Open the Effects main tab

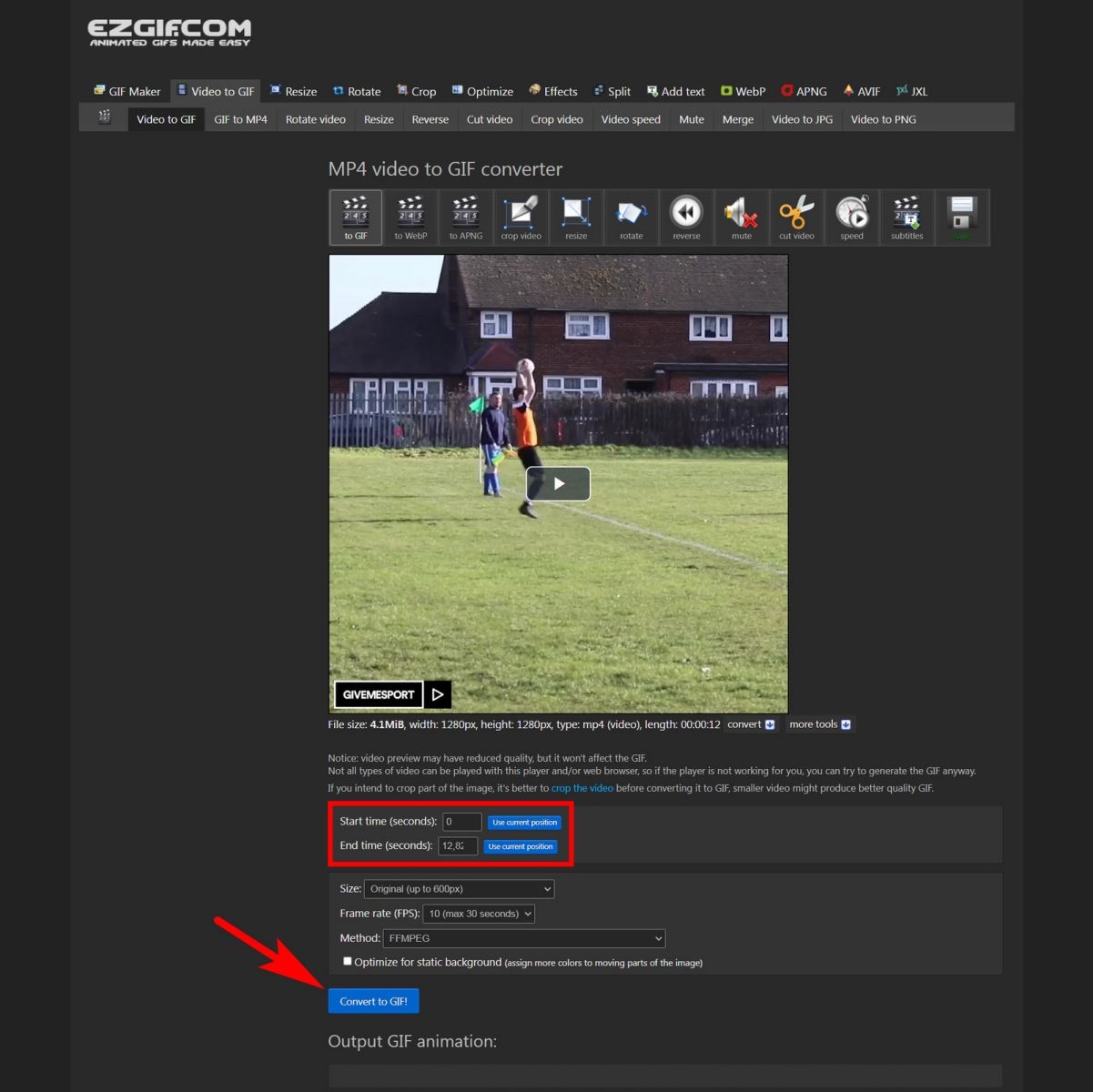click(x=553, y=91)
